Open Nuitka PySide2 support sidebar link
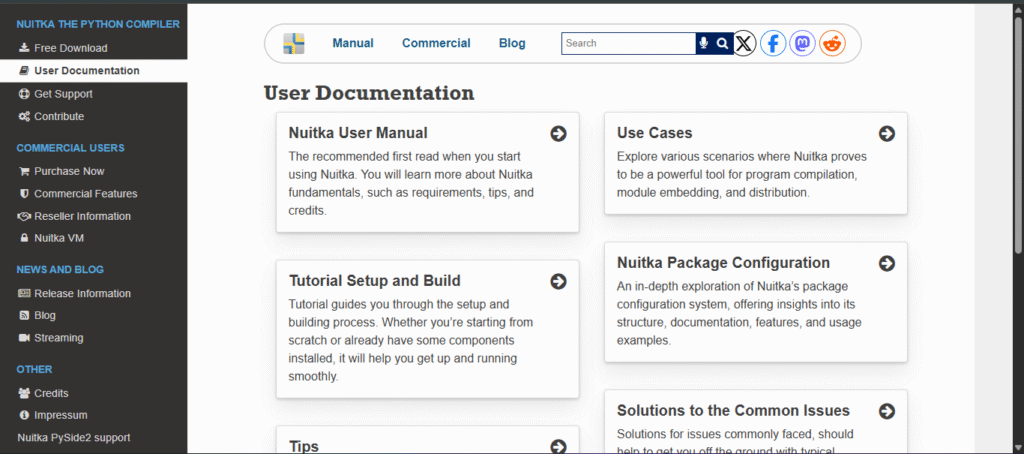1024x454 pixels. coord(74,437)
